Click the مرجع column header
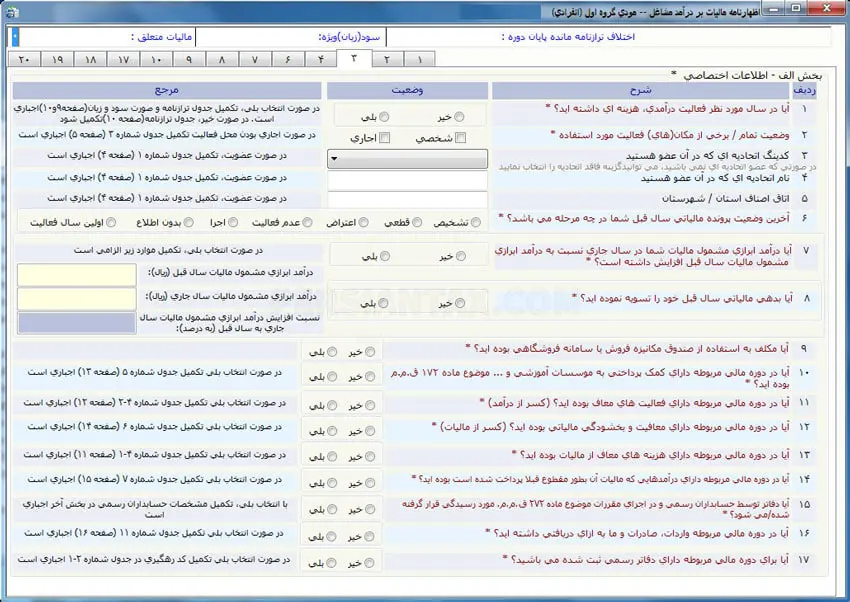850x602 pixels. point(166,90)
